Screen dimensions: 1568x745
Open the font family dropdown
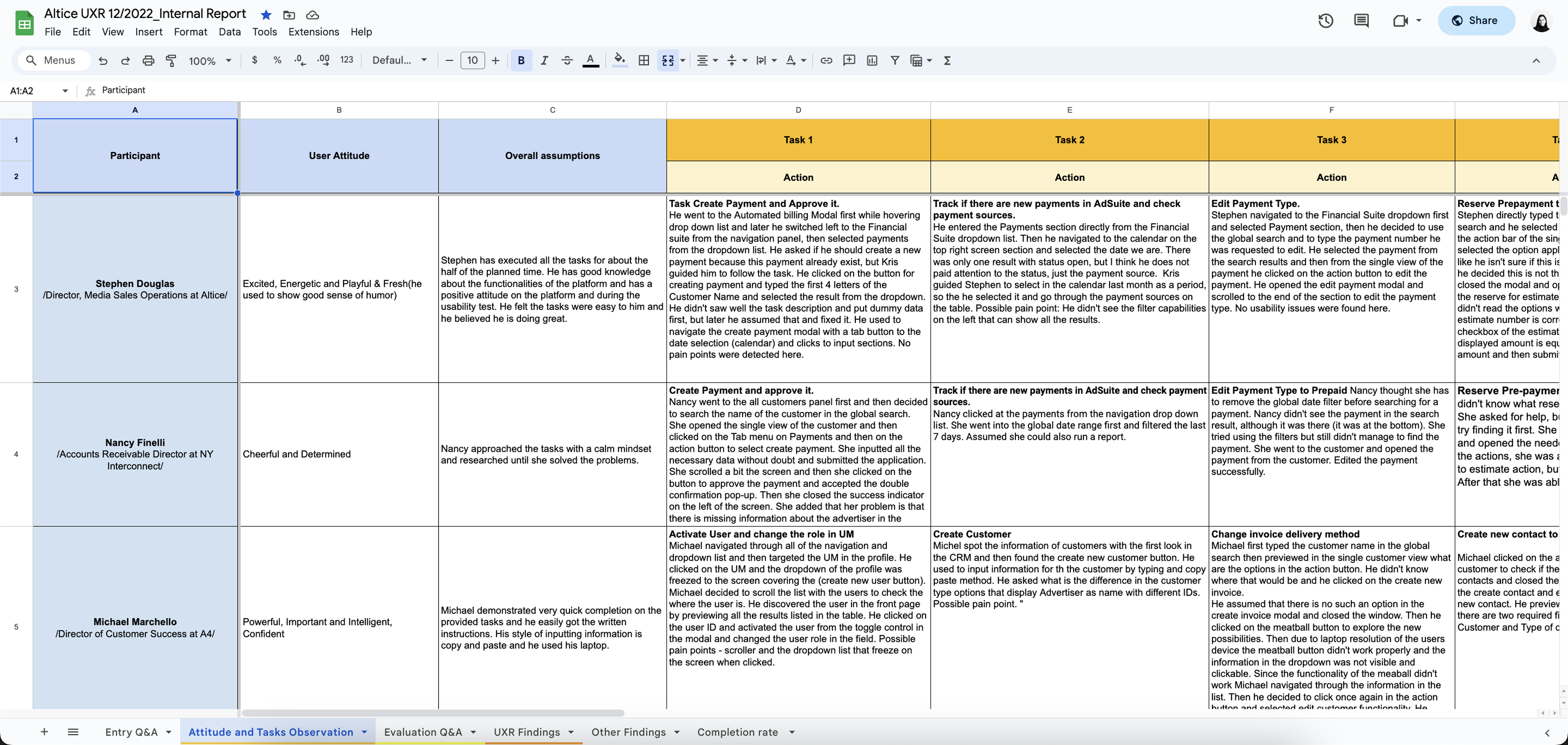pos(399,60)
